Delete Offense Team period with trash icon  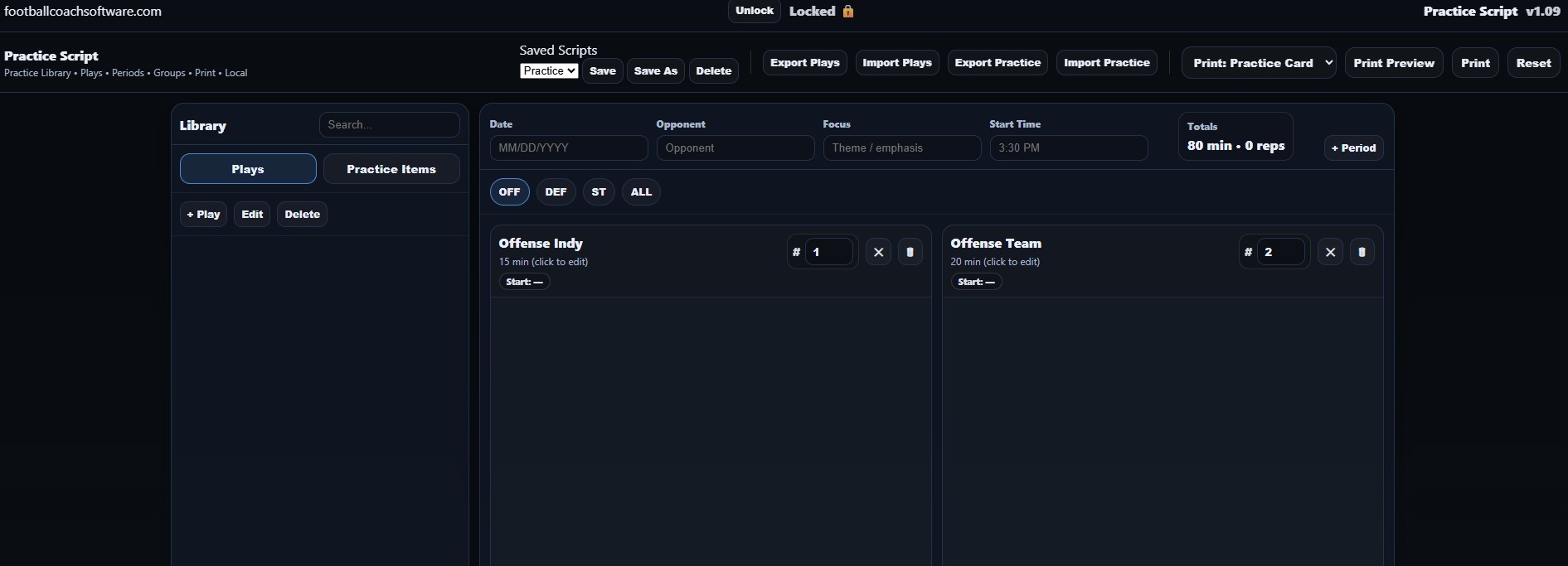point(1362,252)
